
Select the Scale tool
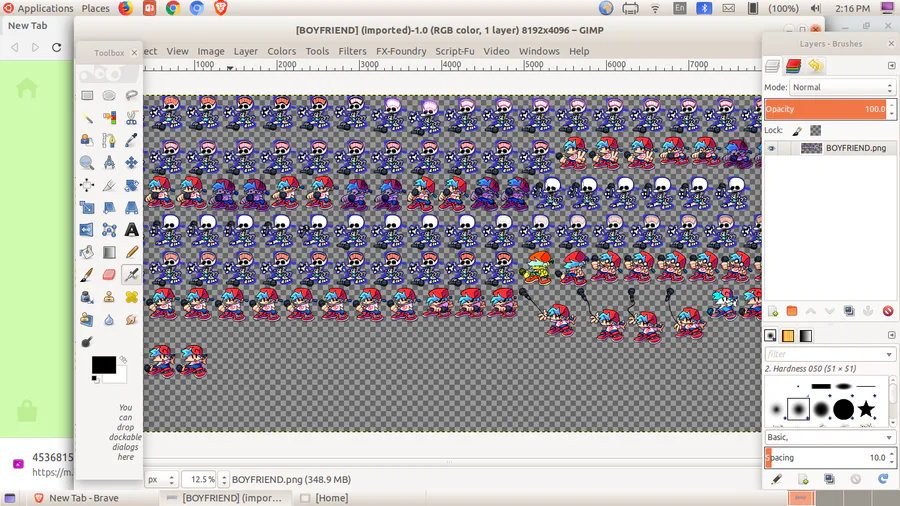87,207
